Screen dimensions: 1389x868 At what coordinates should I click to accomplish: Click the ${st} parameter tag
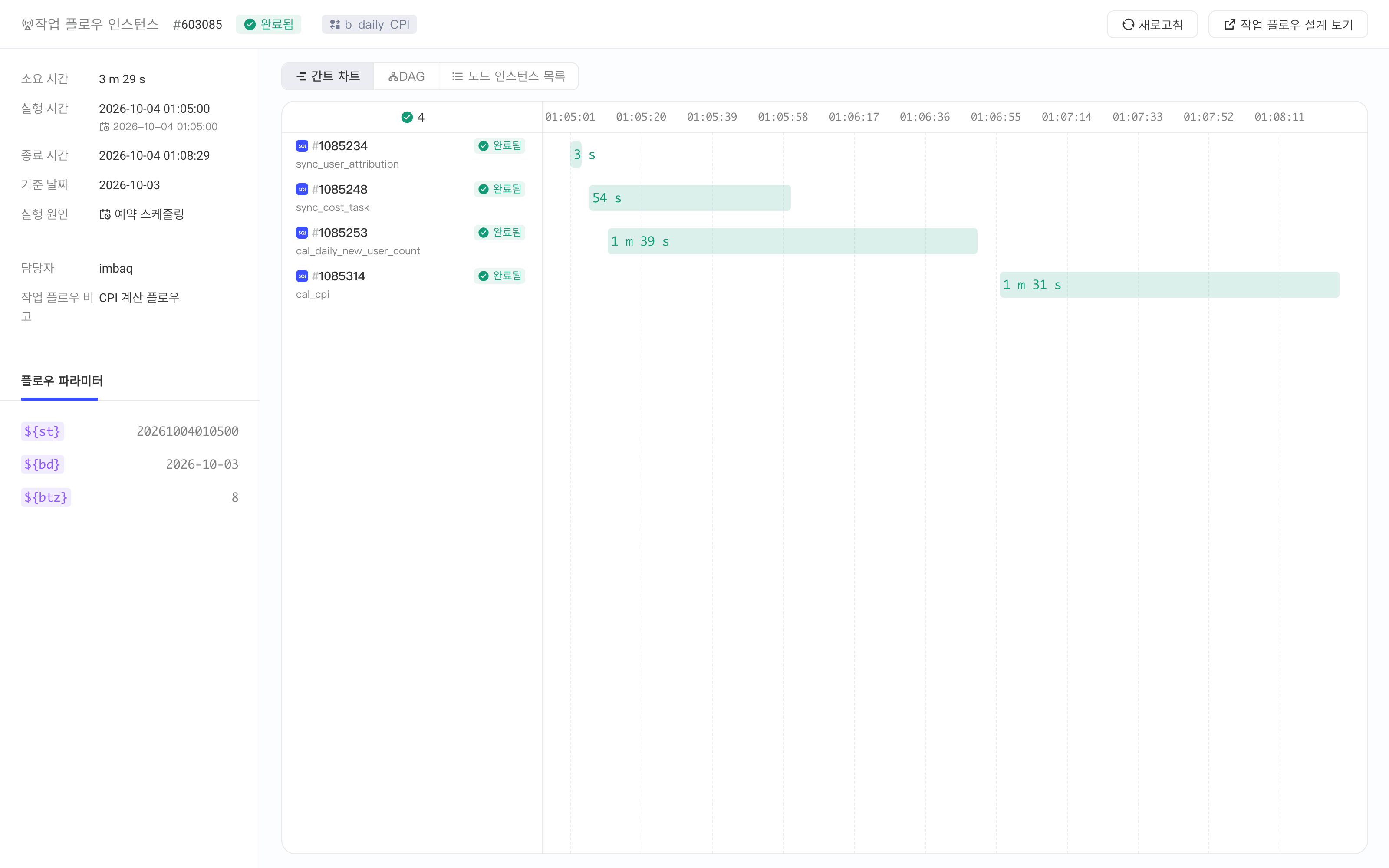click(x=43, y=431)
